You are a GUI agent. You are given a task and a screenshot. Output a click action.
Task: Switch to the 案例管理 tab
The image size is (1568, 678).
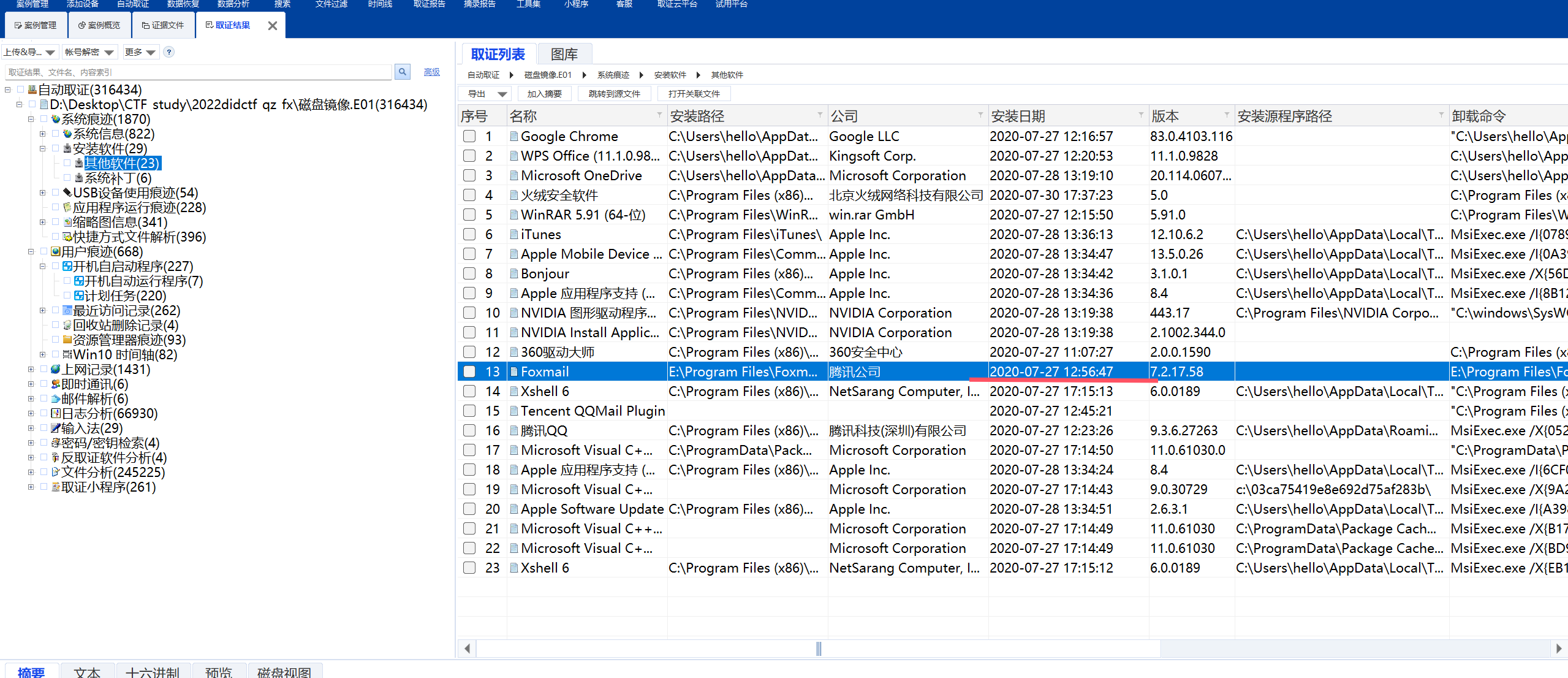coord(36,25)
